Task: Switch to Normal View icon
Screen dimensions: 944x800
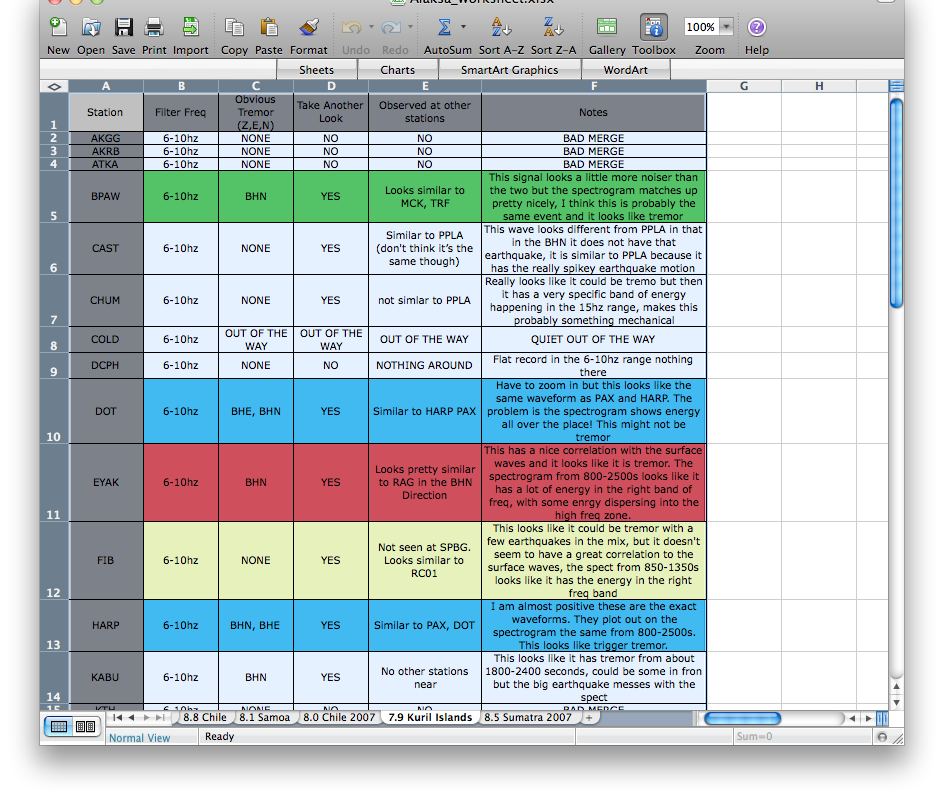Action: 59,727
